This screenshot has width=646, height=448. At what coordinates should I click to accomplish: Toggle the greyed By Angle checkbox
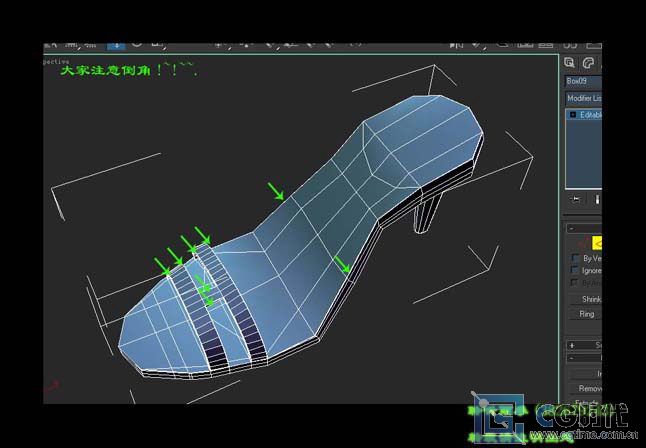(574, 282)
